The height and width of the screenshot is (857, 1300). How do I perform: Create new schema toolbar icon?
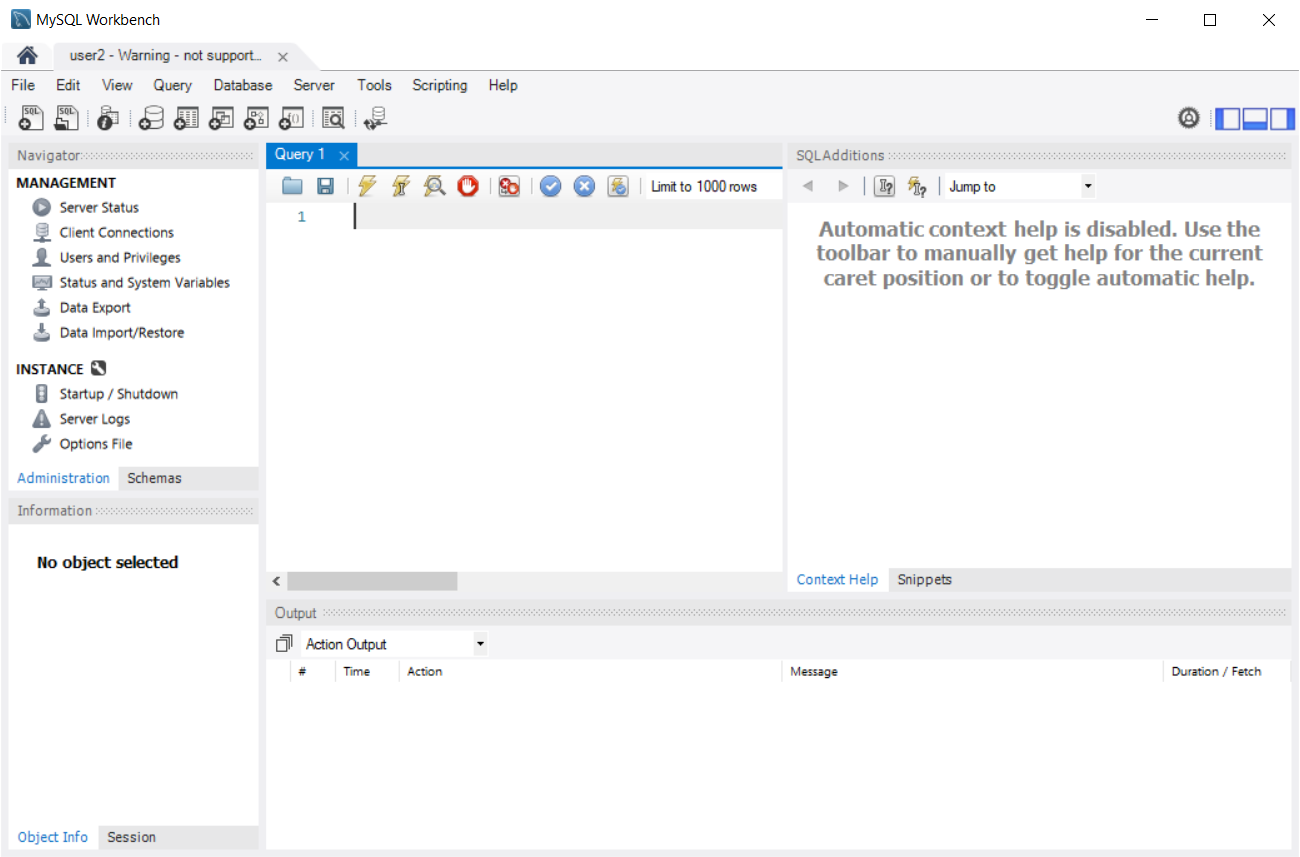[151, 118]
